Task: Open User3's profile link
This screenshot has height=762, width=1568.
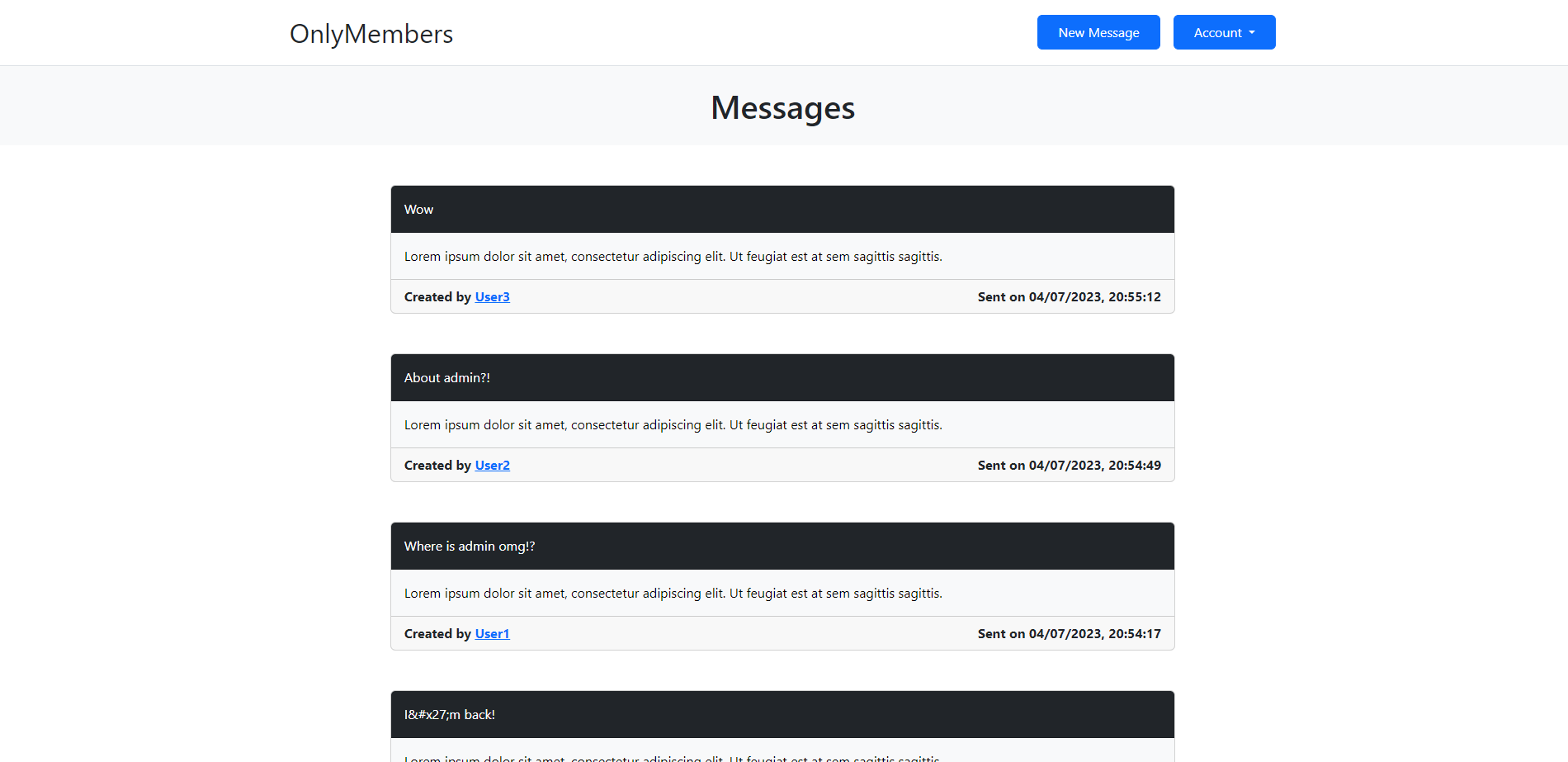Action: tap(492, 296)
